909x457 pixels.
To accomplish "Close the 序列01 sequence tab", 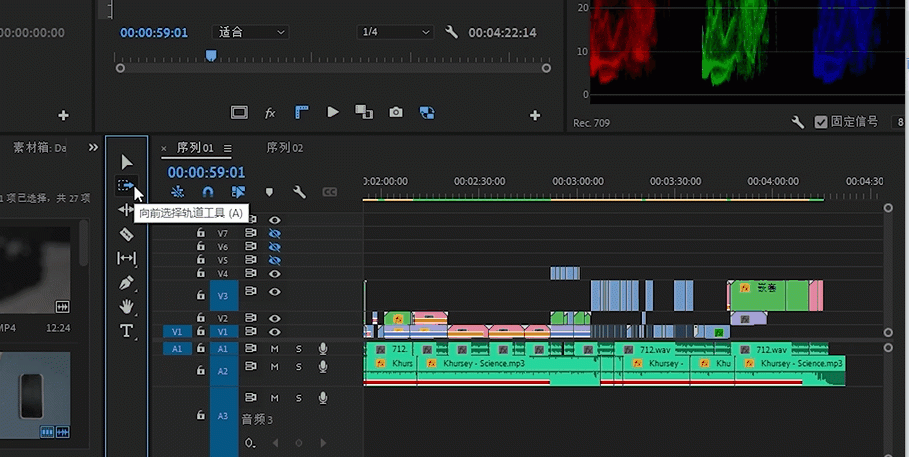I will [163, 148].
